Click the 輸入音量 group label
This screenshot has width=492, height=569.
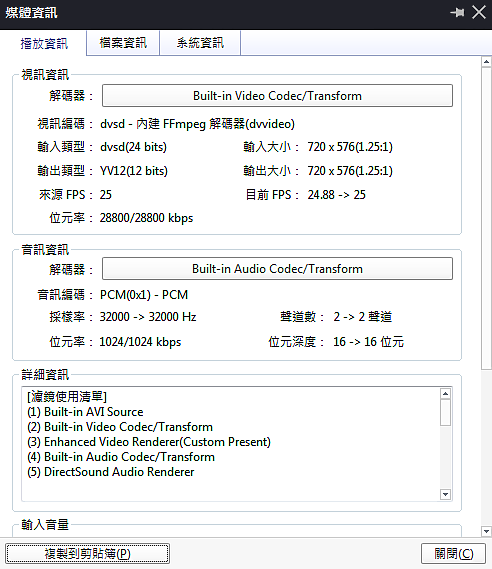coord(45,525)
